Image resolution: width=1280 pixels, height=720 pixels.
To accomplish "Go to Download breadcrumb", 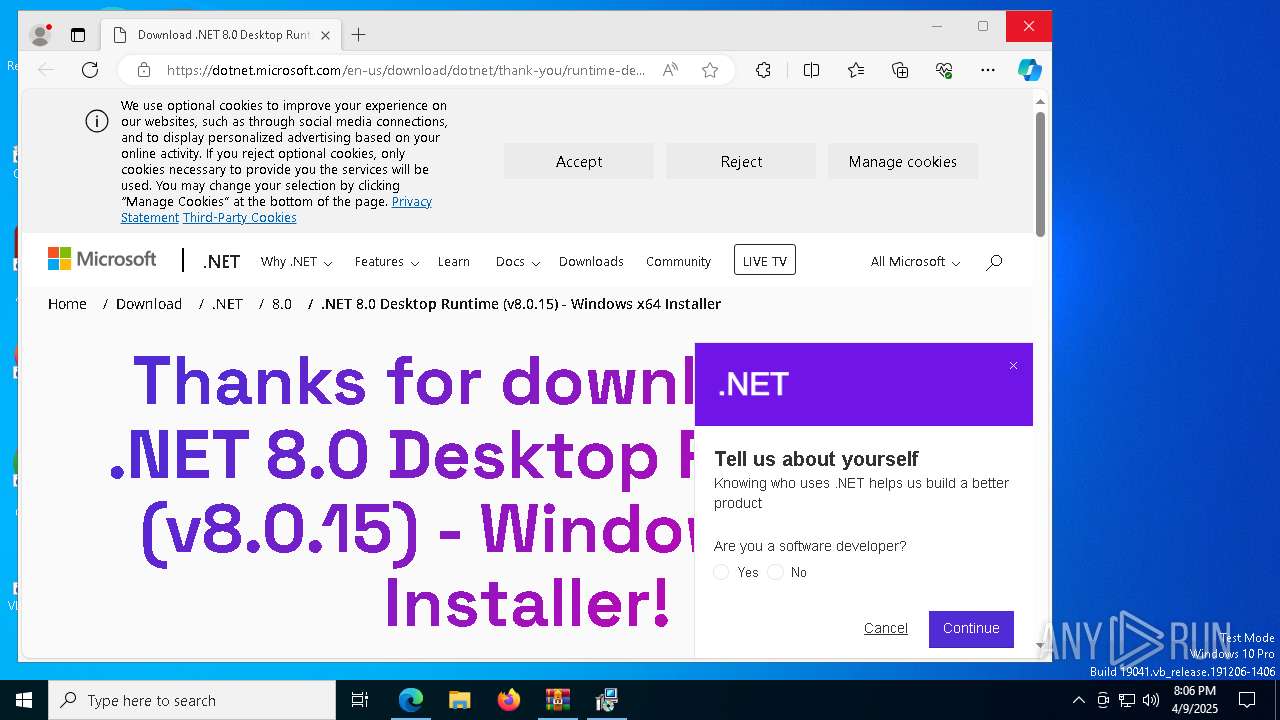I will tap(149, 303).
